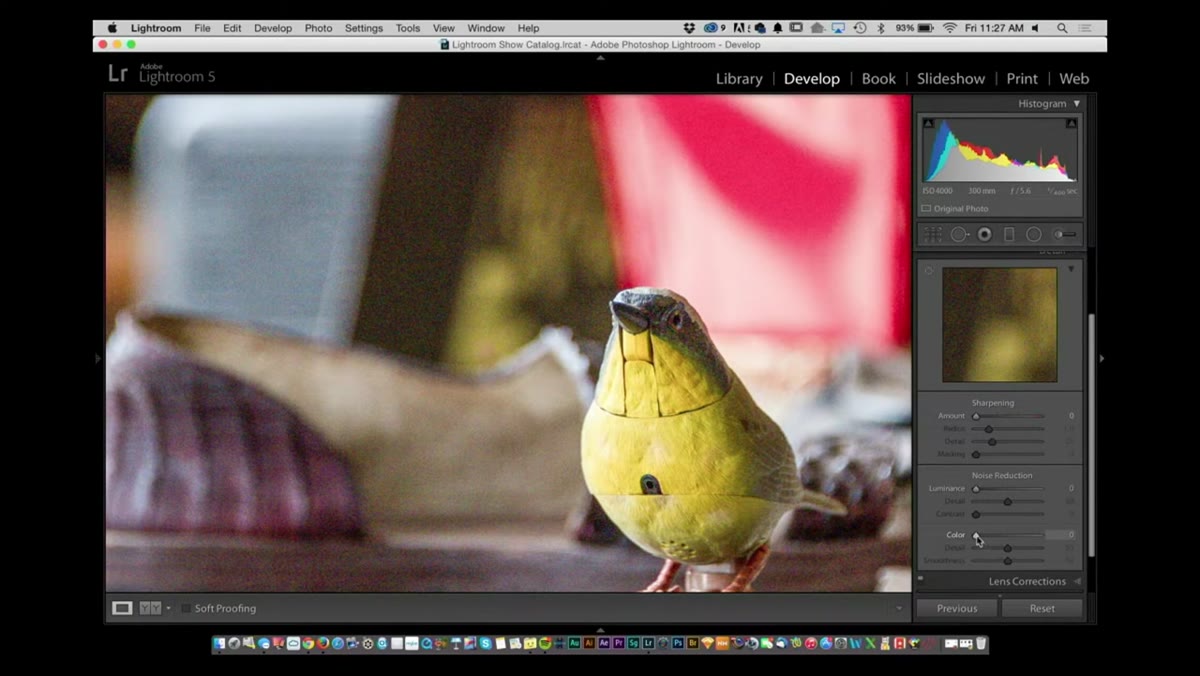Switch to the Web module

point(1074,78)
